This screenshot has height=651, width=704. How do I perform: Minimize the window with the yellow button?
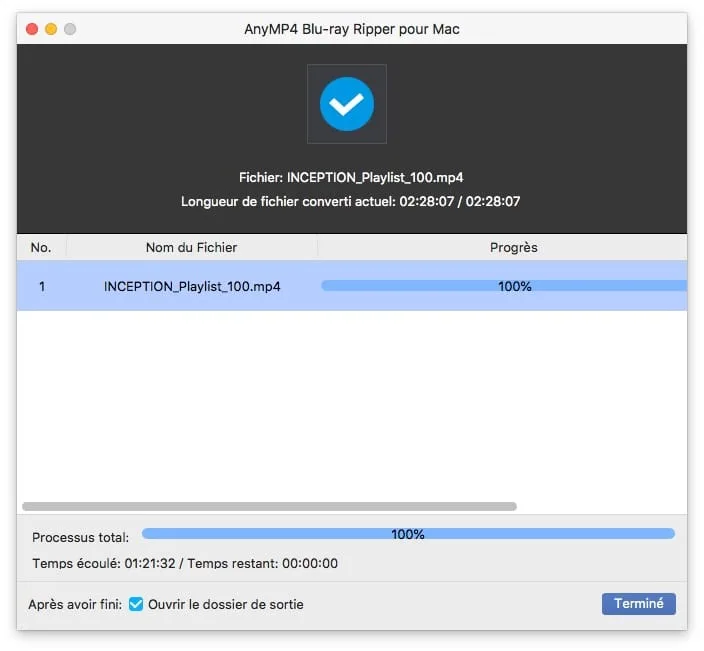coord(51,29)
